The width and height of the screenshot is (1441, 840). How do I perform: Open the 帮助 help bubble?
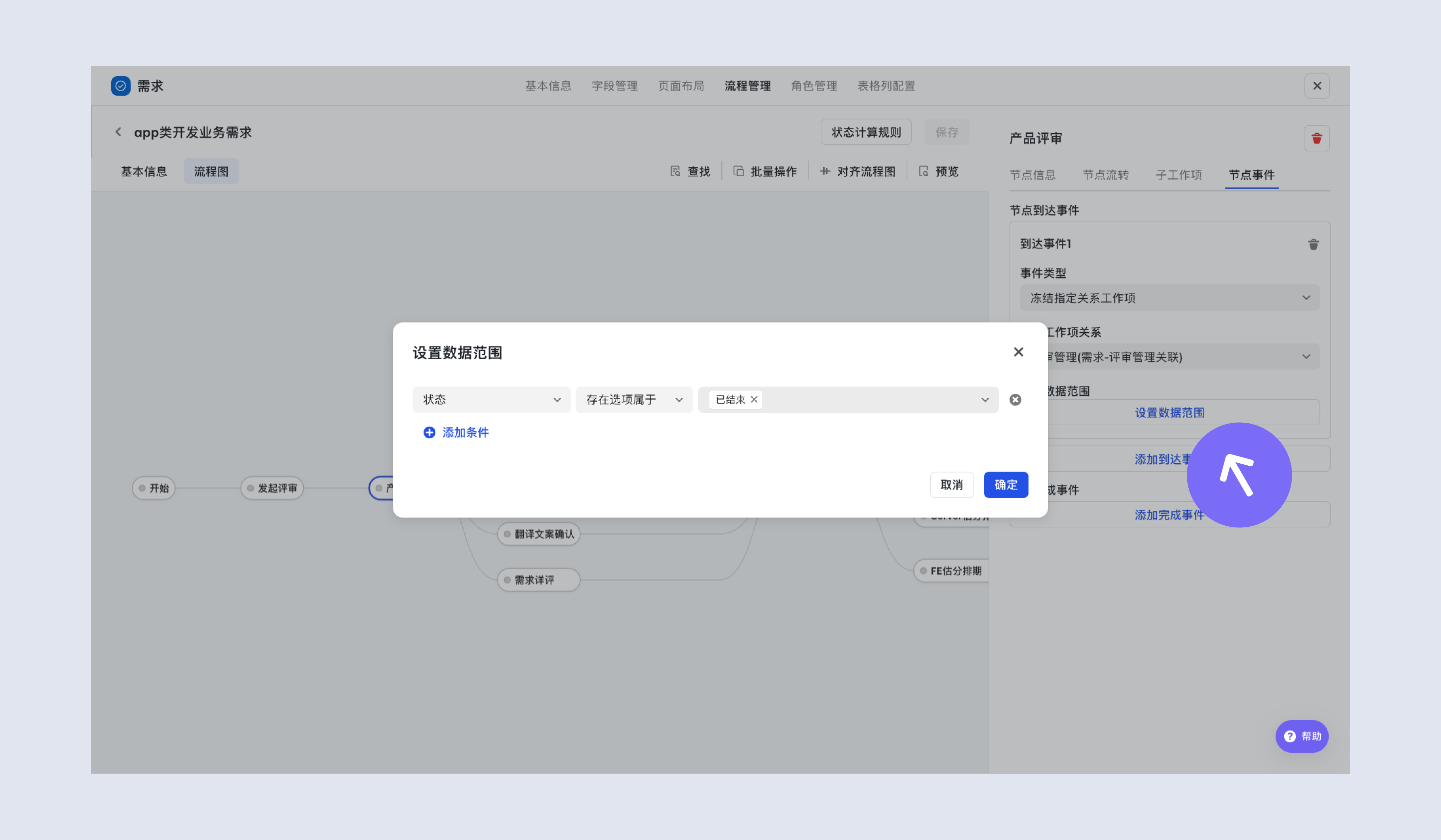coord(1301,736)
